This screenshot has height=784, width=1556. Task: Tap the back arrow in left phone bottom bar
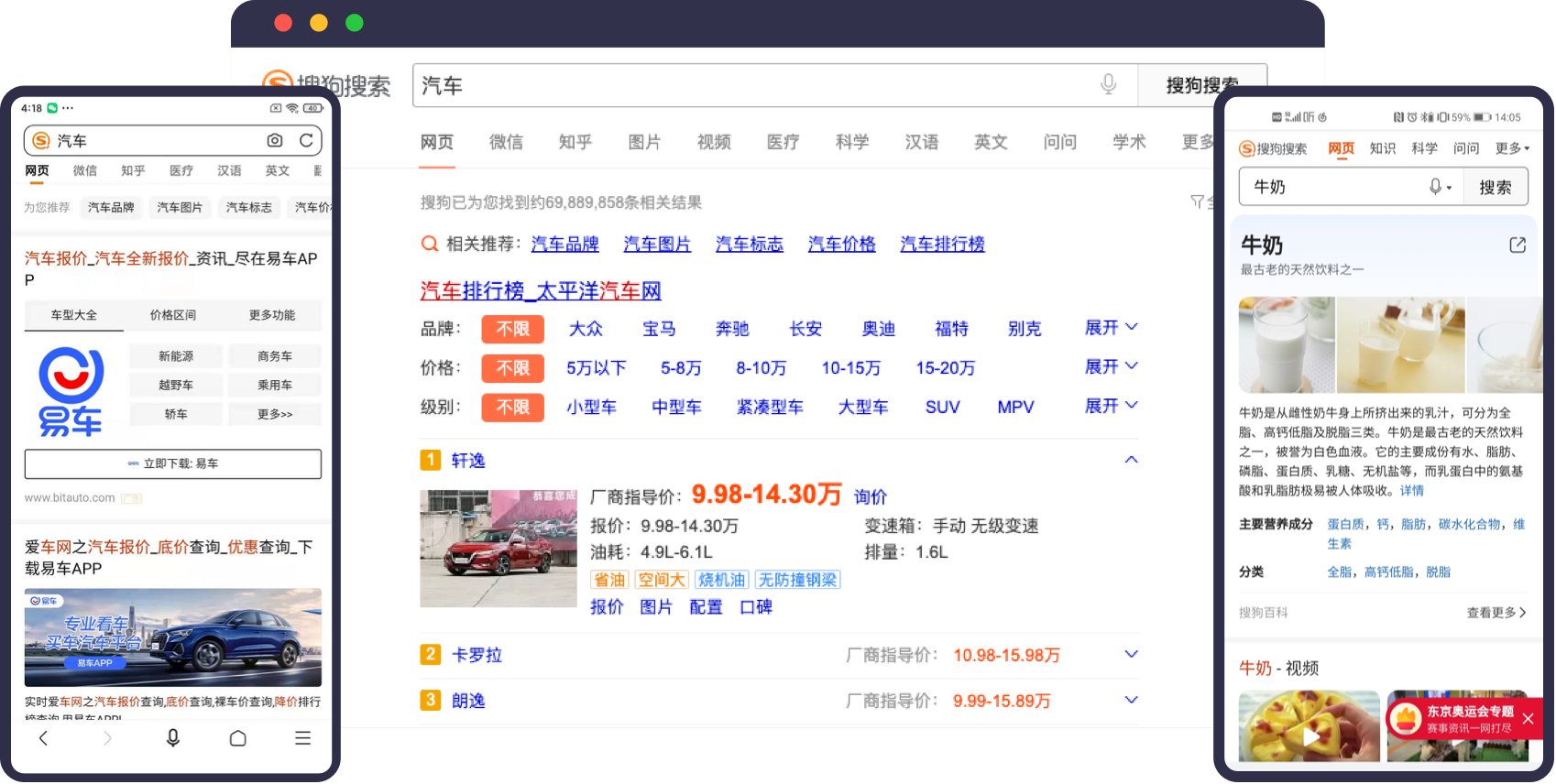[x=43, y=737]
